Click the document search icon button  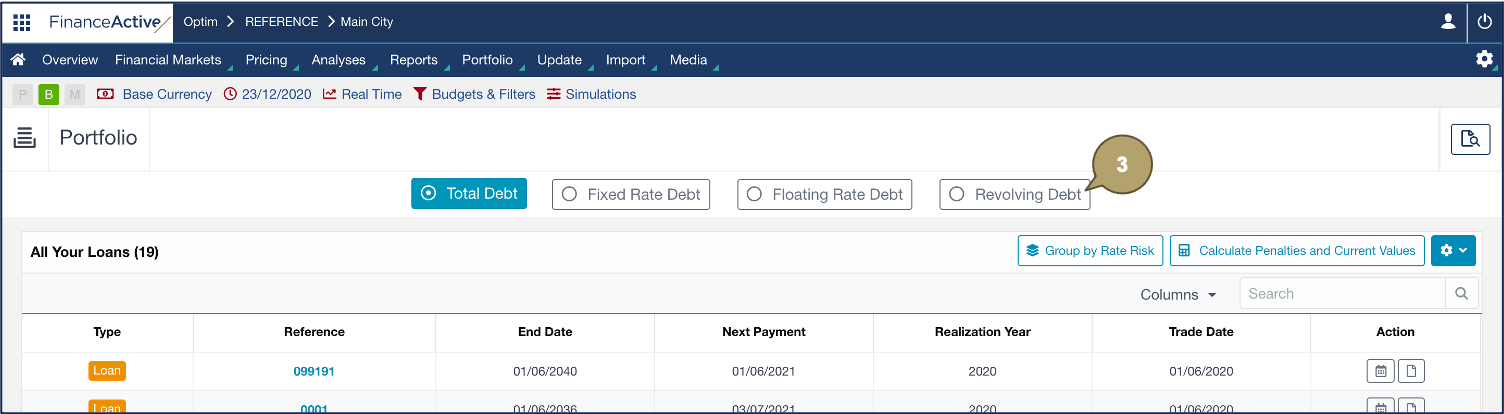click(x=1469, y=139)
